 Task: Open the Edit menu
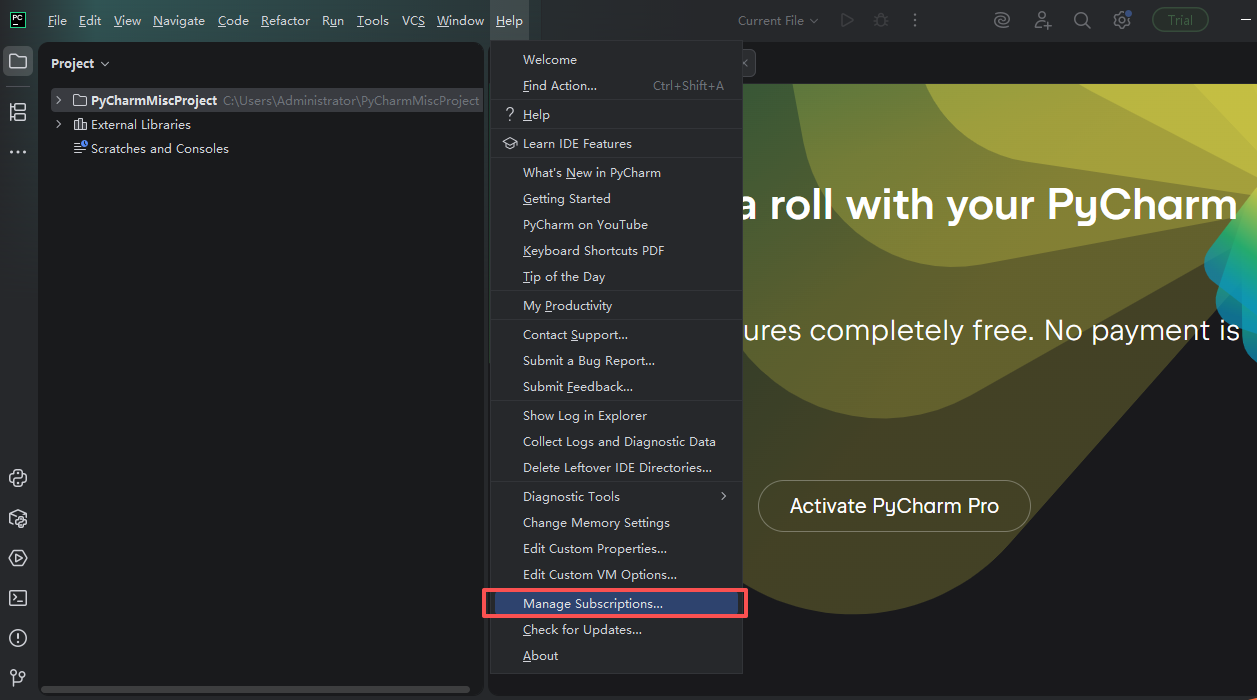[x=90, y=21]
